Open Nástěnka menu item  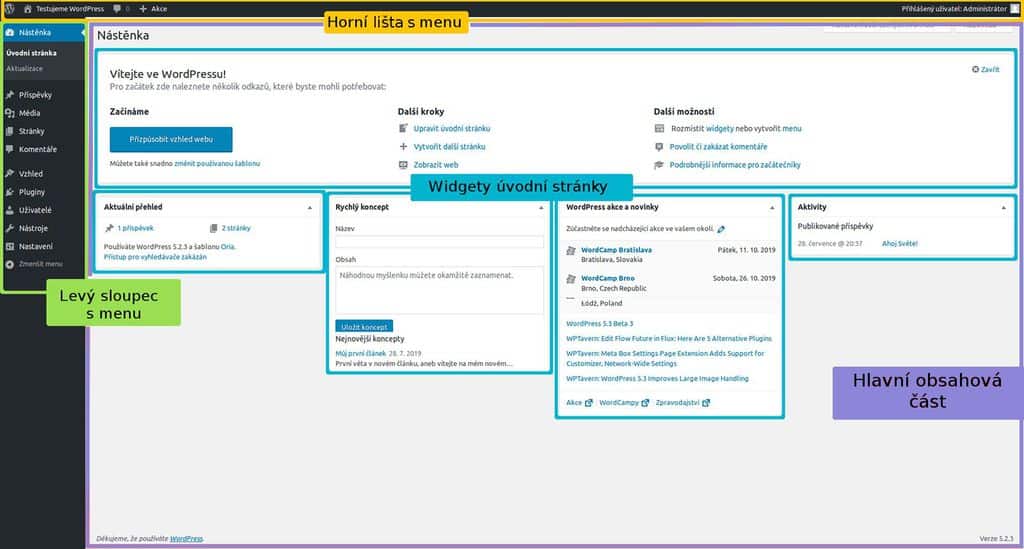coord(43,32)
